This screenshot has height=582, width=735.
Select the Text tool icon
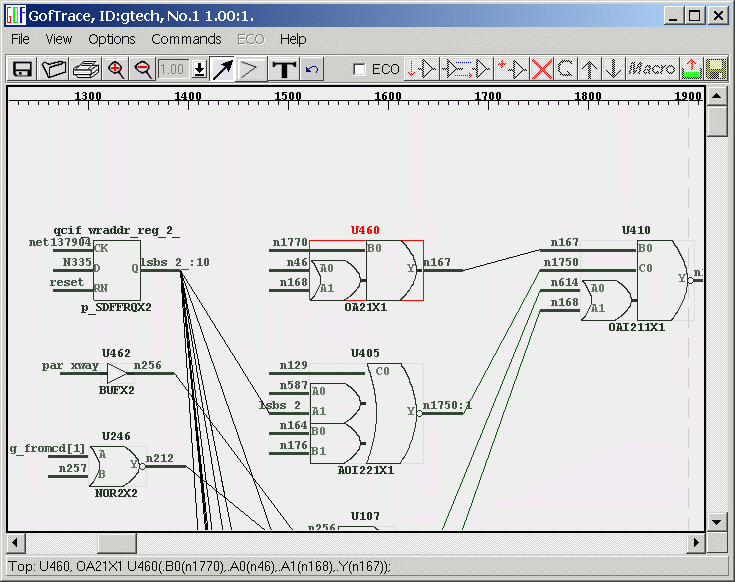pyautogui.click(x=285, y=69)
